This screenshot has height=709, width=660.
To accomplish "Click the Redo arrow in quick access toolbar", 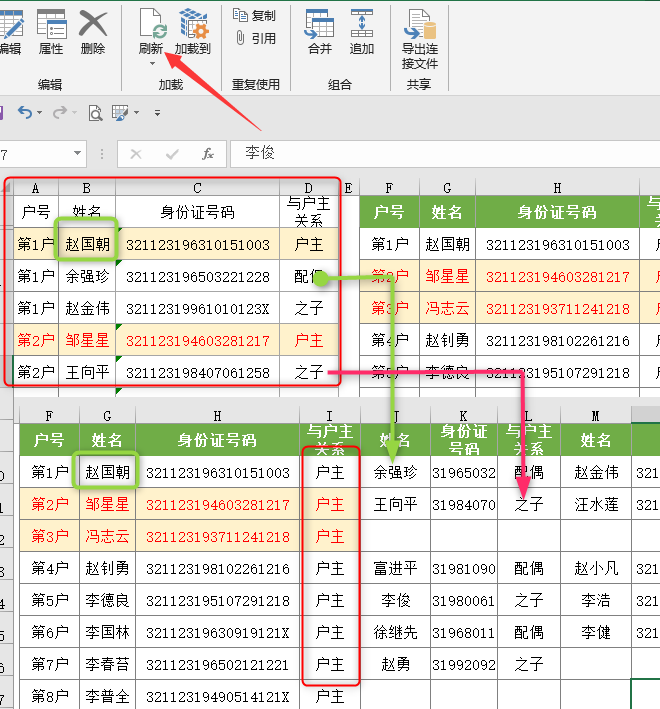I will [x=60, y=113].
